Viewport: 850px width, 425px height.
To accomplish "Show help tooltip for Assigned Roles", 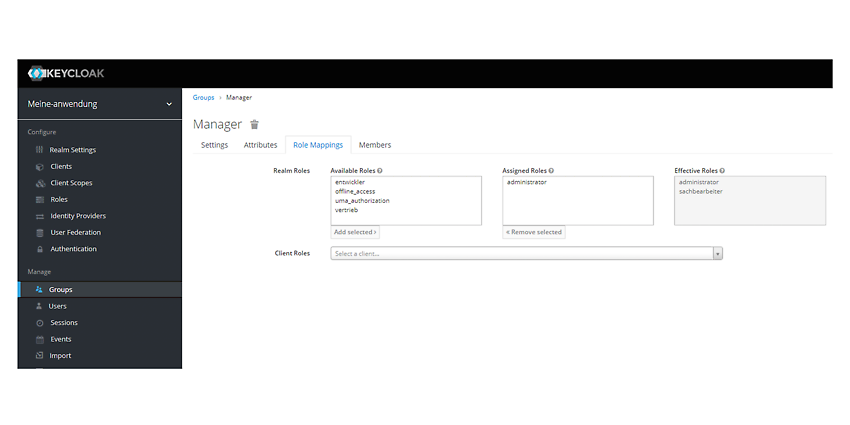I will point(551,170).
